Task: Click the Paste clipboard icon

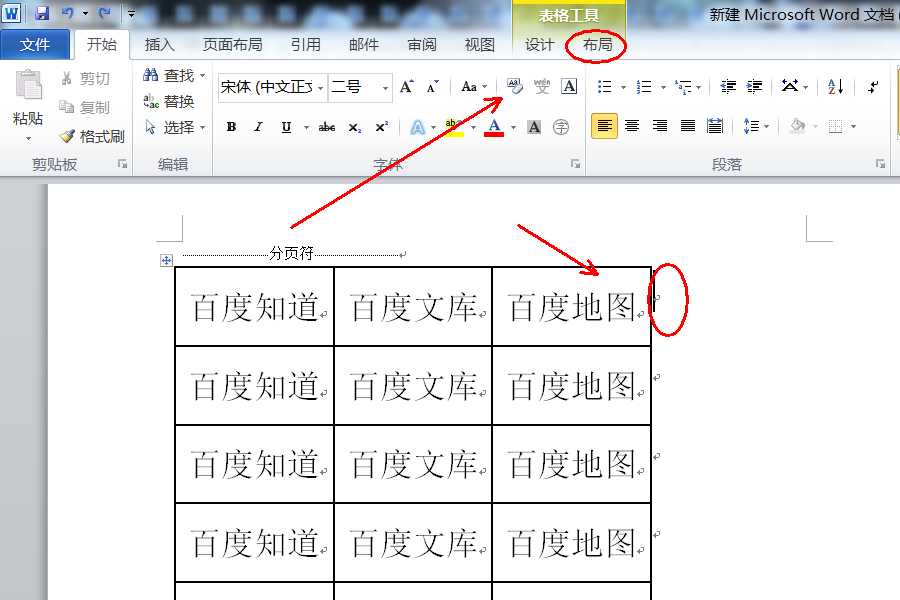Action: [x=28, y=85]
